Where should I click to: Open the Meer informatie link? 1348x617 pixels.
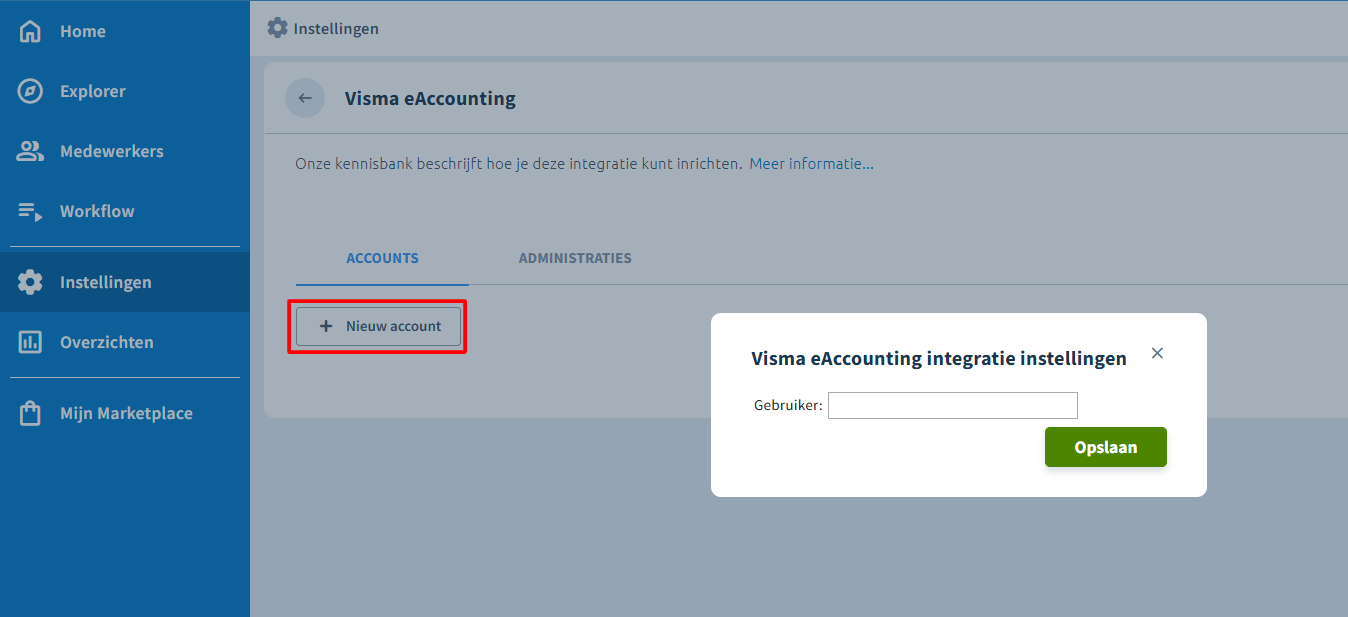click(811, 163)
